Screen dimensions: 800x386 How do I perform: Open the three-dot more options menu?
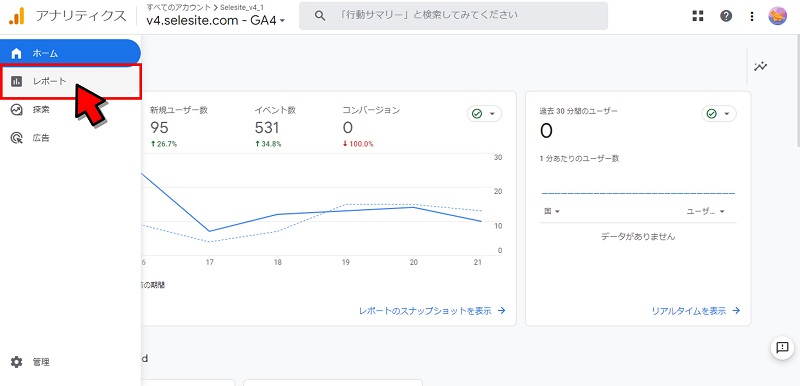click(x=752, y=16)
